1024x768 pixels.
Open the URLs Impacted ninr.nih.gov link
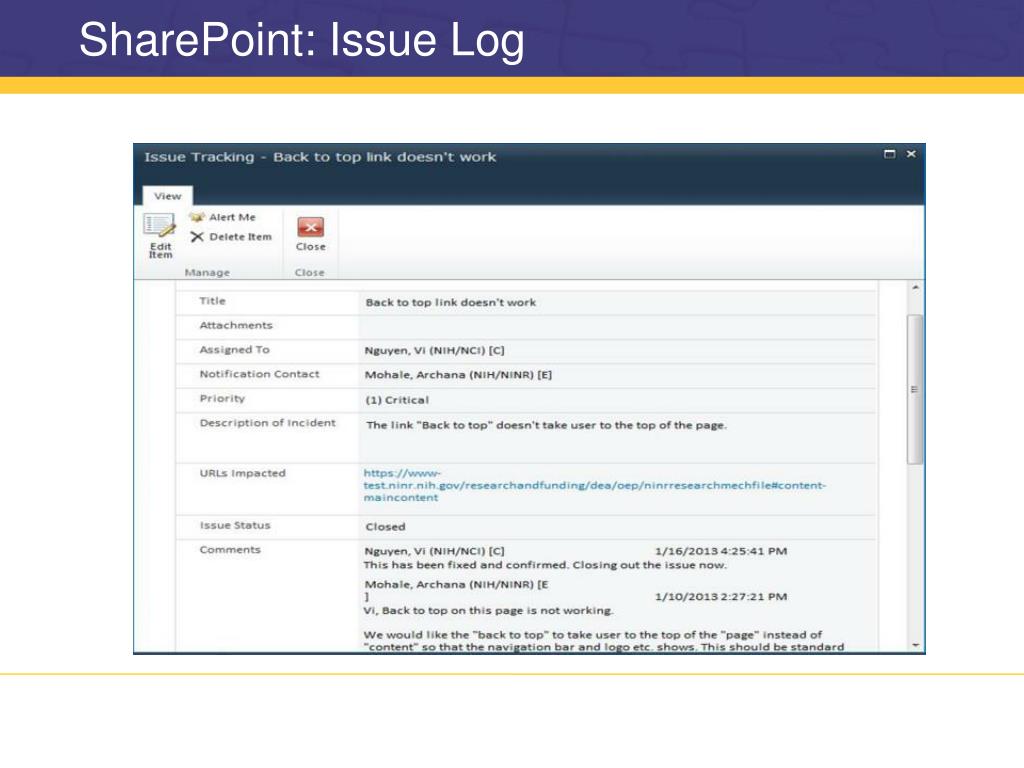click(594, 485)
